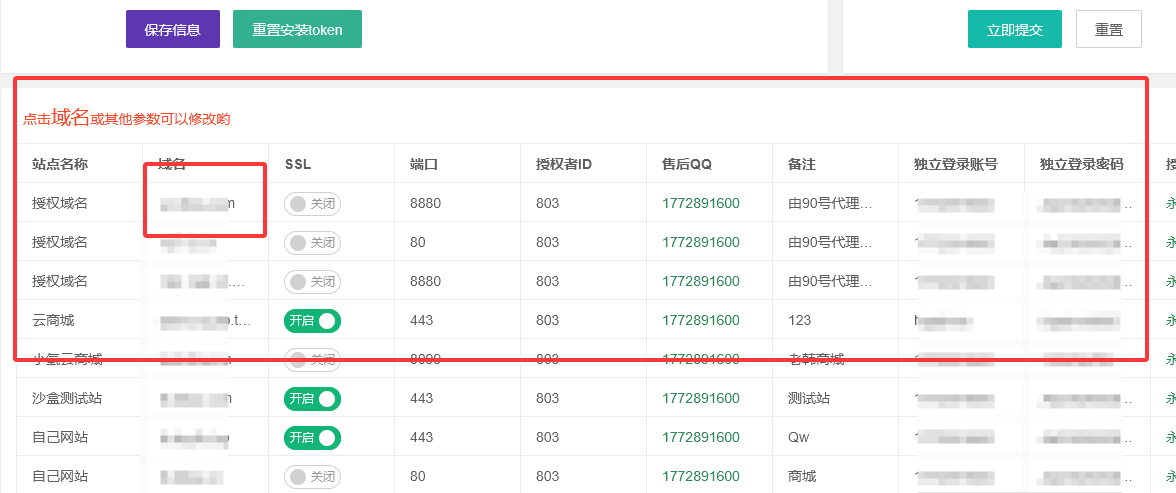This screenshot has width=1176, height=493.
Task: Edit port 443 in the Qw row
Action: point(422,437)
